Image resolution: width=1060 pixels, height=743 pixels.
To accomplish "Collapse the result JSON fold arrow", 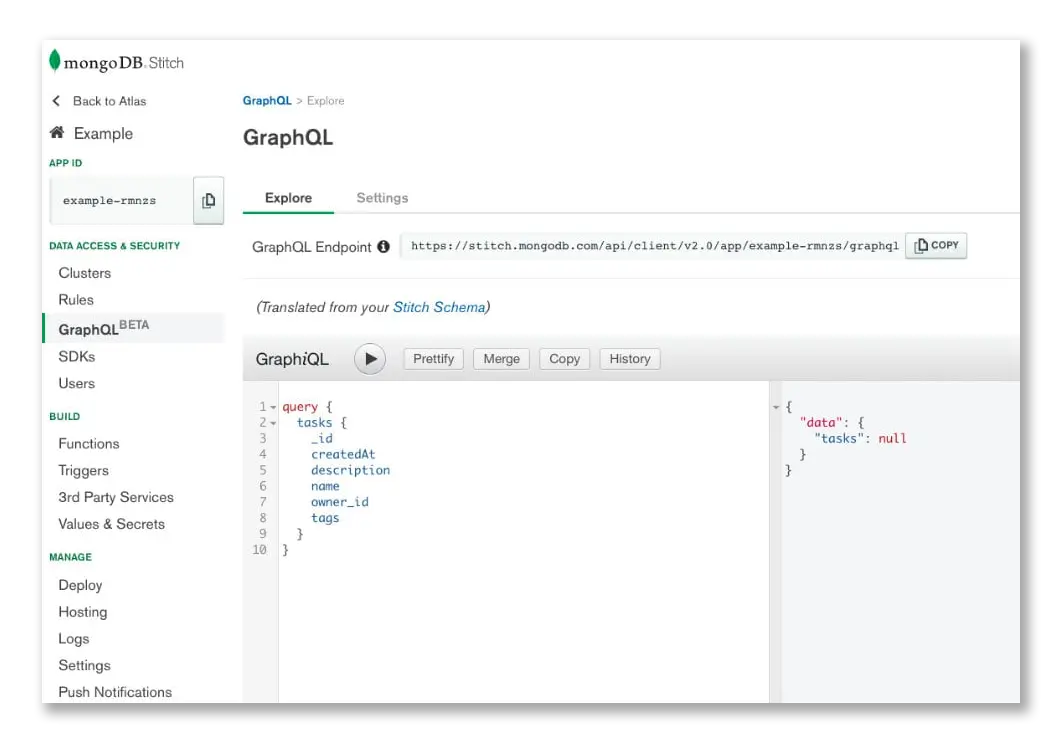I will pos(776,407).
